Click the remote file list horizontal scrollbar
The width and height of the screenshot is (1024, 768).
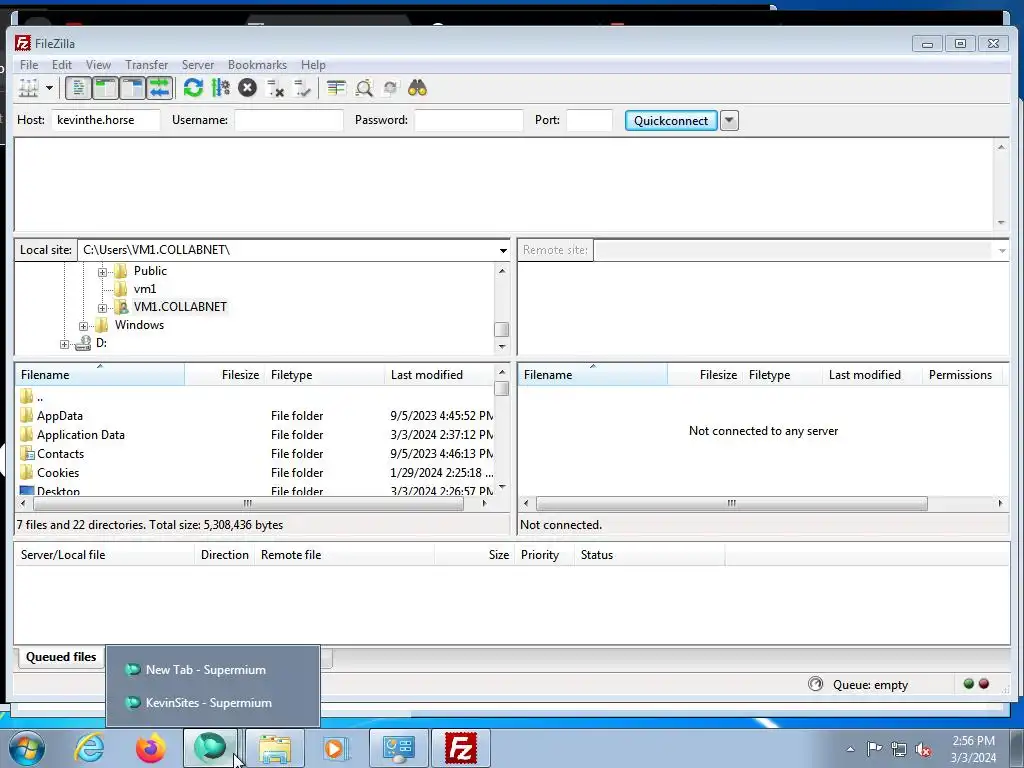731,504
